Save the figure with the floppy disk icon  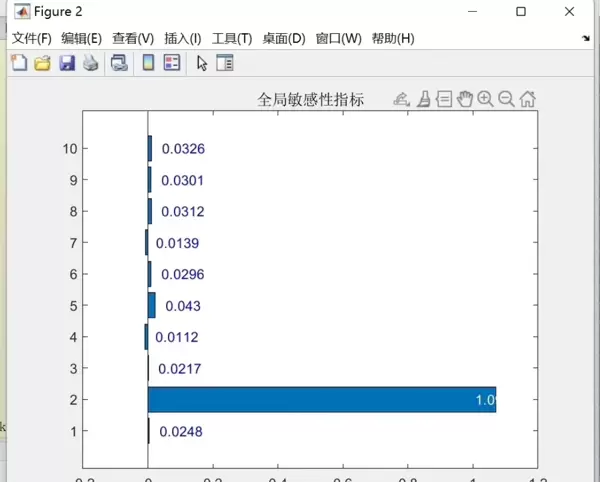pyautogui.click(x=67, y=63)
